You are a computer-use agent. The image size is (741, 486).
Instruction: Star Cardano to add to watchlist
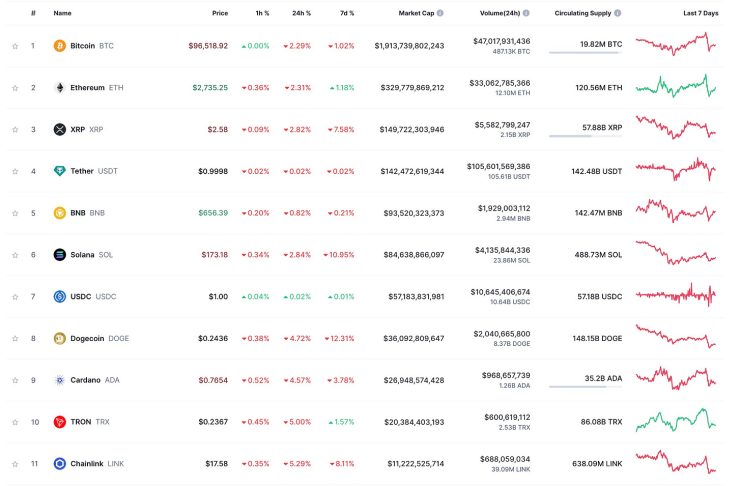(x=15, y=380)
